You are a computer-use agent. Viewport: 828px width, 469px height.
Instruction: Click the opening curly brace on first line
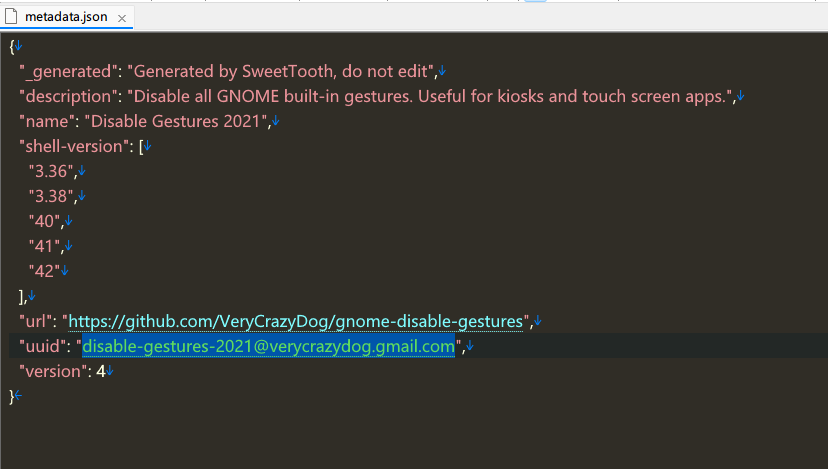click(x=12, y=46)
